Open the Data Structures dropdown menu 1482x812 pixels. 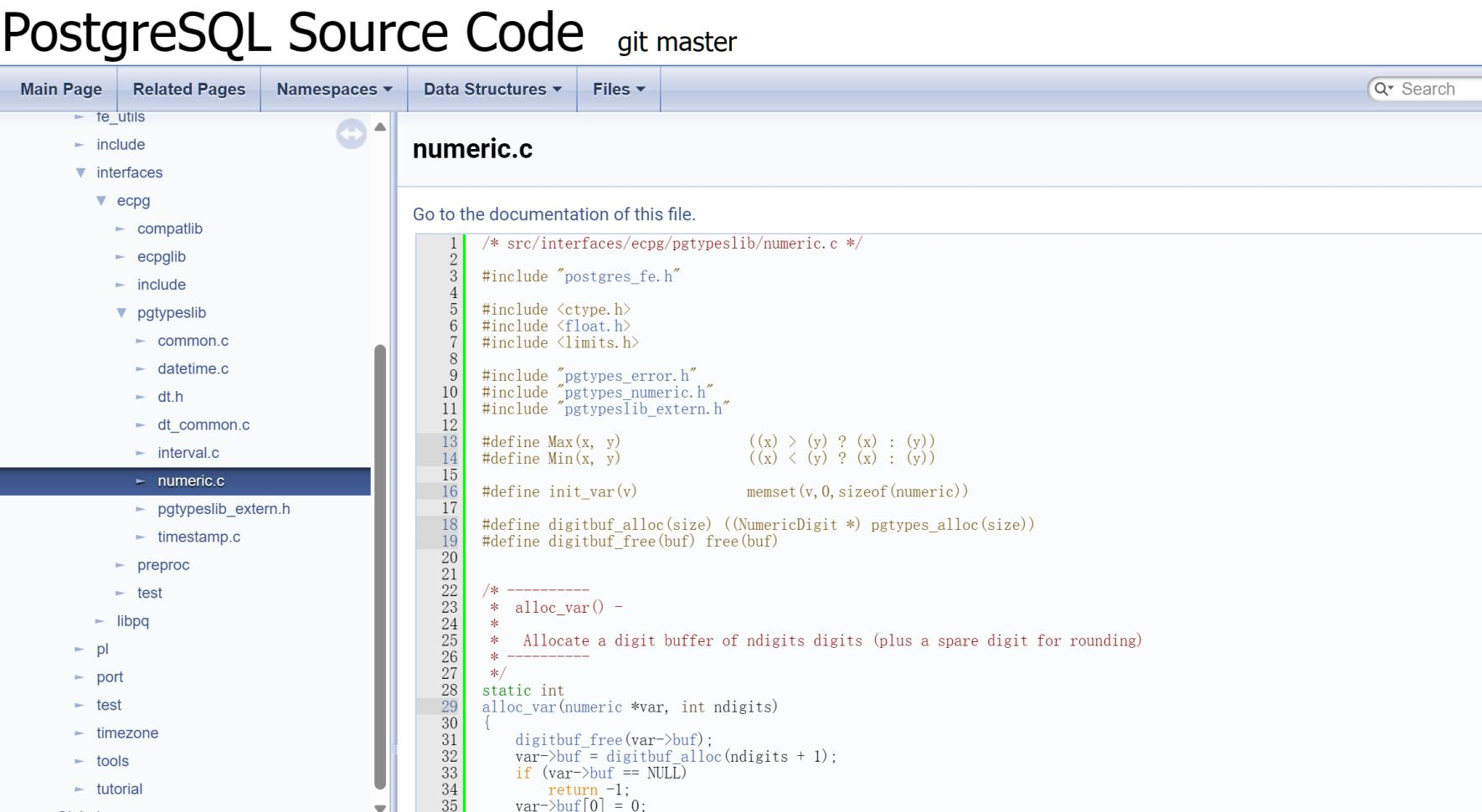(x=492, y=89)
